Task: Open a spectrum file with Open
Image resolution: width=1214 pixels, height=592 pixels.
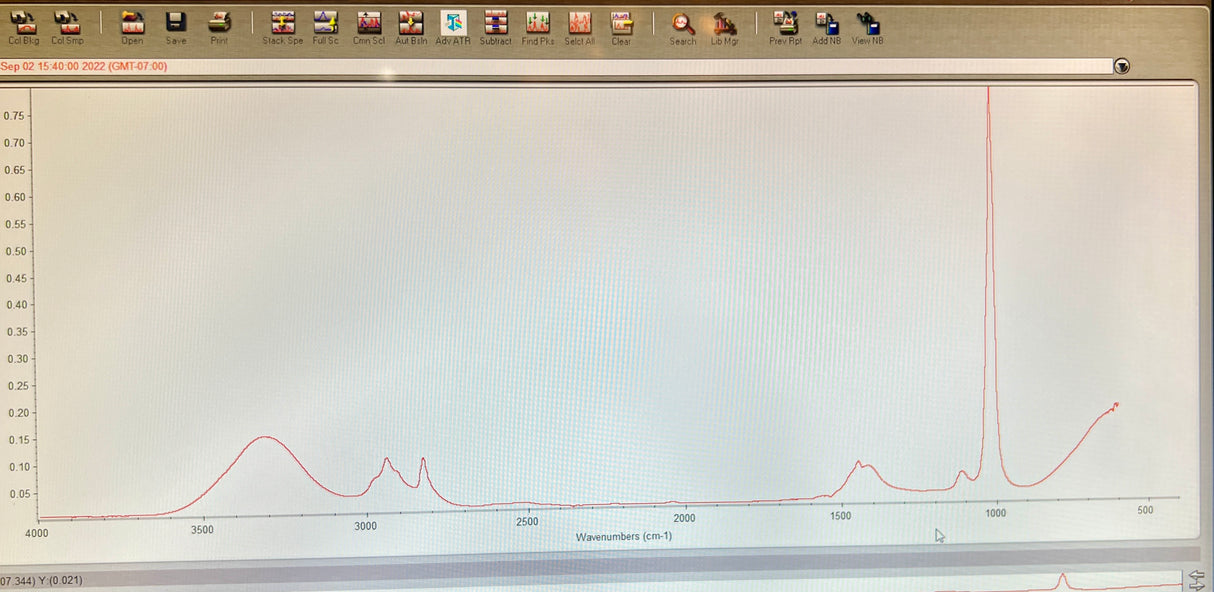Action: pos(132,26)
